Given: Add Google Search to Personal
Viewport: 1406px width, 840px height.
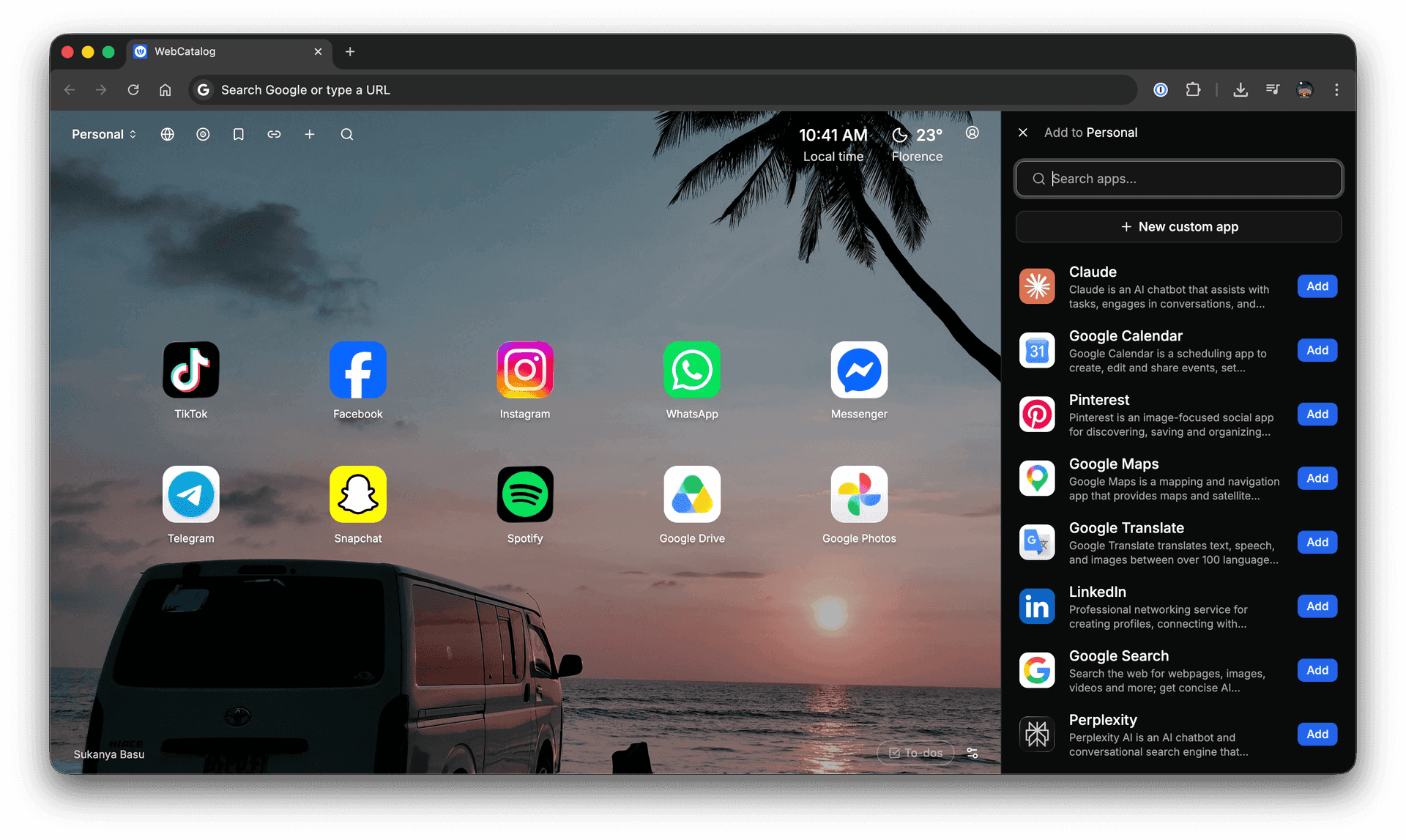Looking at the screenshot, I should coord(1317,670).
